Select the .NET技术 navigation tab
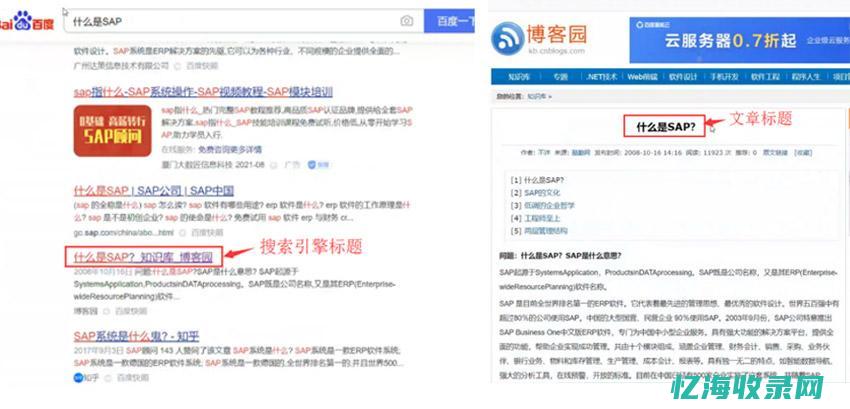The width and height of the screenshot is (850, 409). (x=602, y=77)
